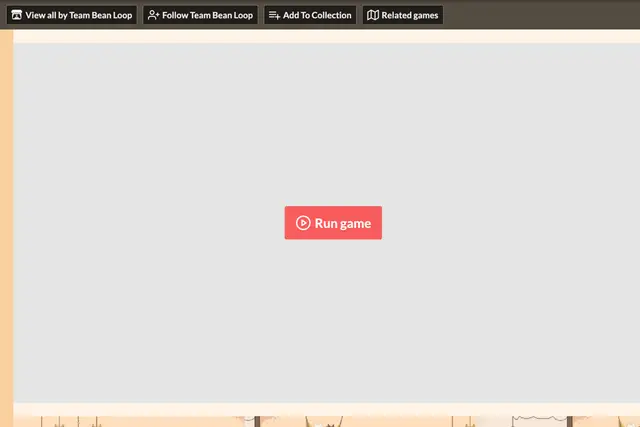
Task: Select the Add To Collection button
Action: (x=310, y=15)
